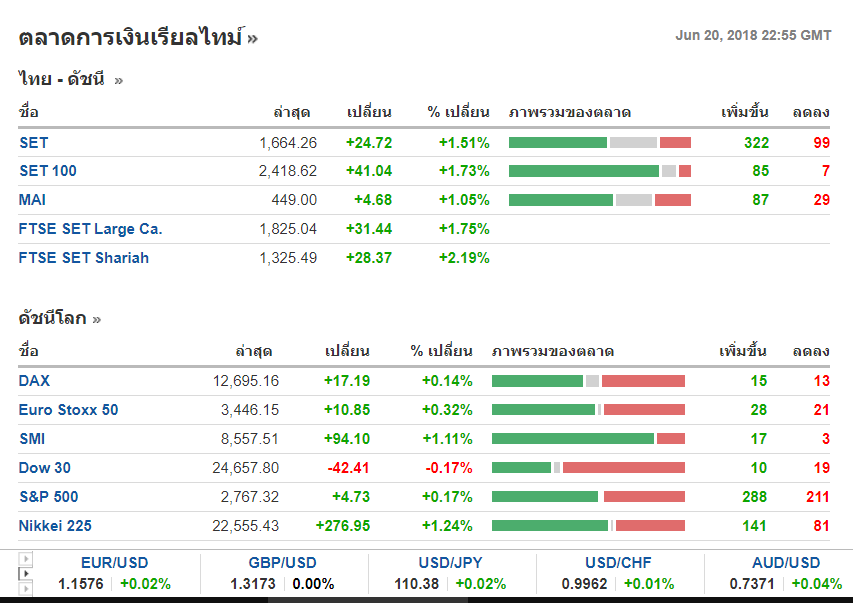Open the Dow 30 index page
The image size is (853, 603).
(45, 468)
